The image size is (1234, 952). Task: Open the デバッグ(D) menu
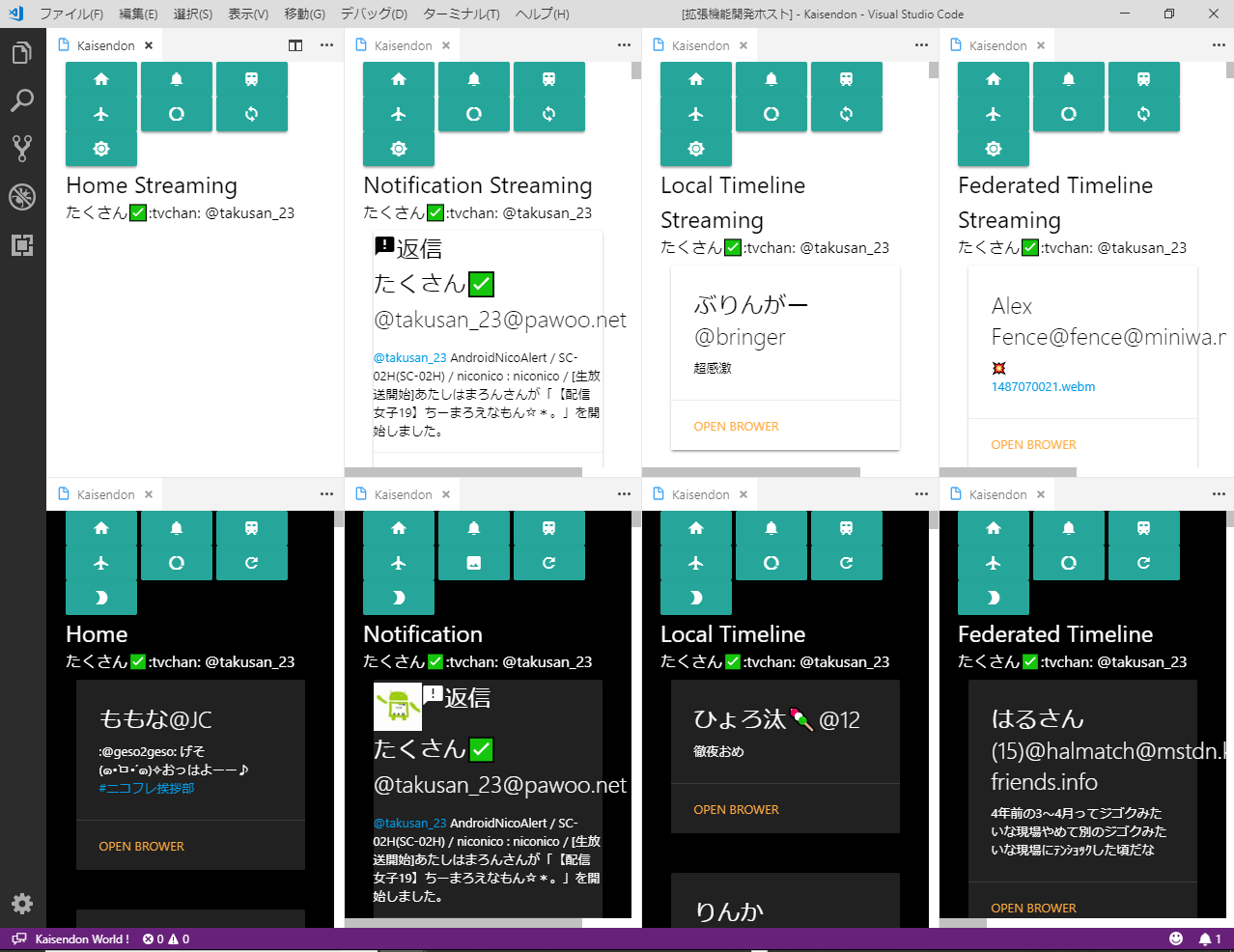click(x=374, y=14)
